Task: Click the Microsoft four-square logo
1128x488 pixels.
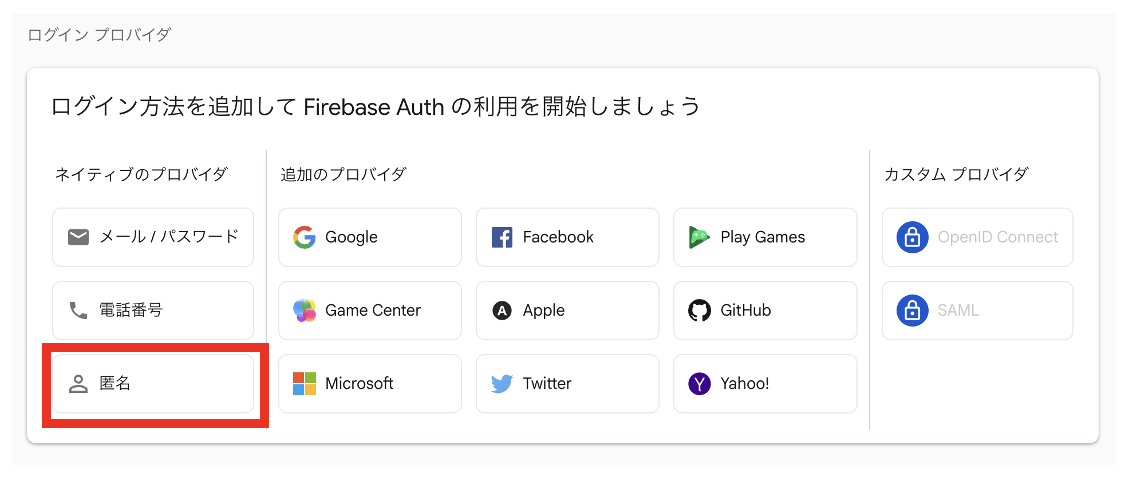Action: [304, 384]
